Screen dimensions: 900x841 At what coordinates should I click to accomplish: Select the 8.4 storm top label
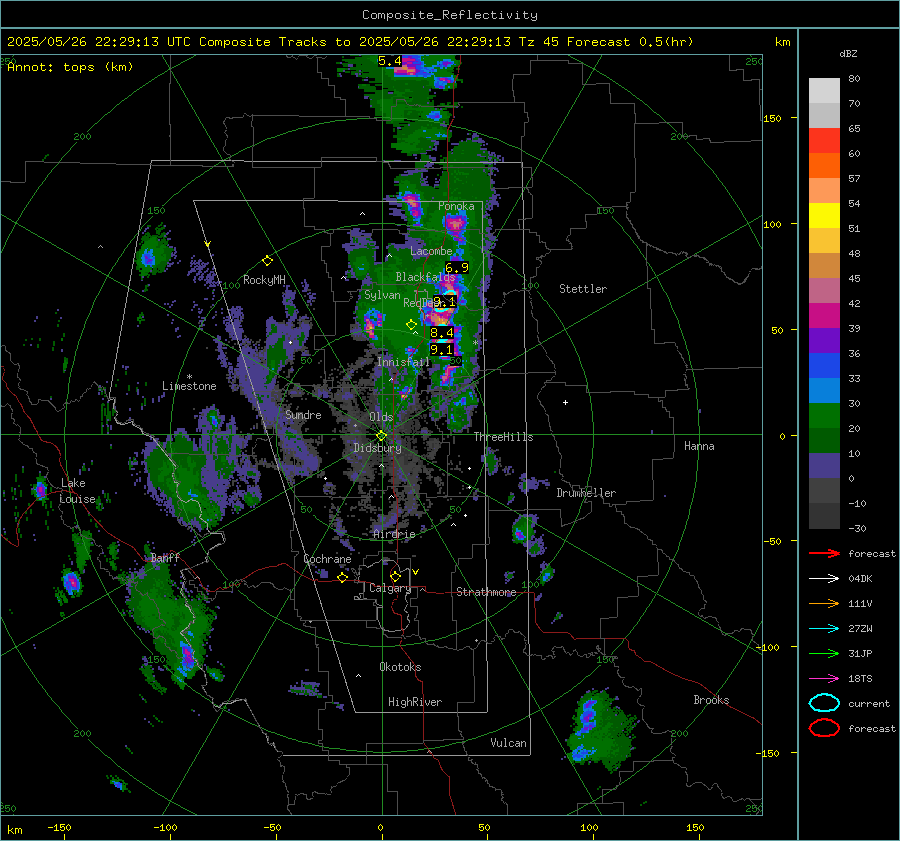[441, 332]
